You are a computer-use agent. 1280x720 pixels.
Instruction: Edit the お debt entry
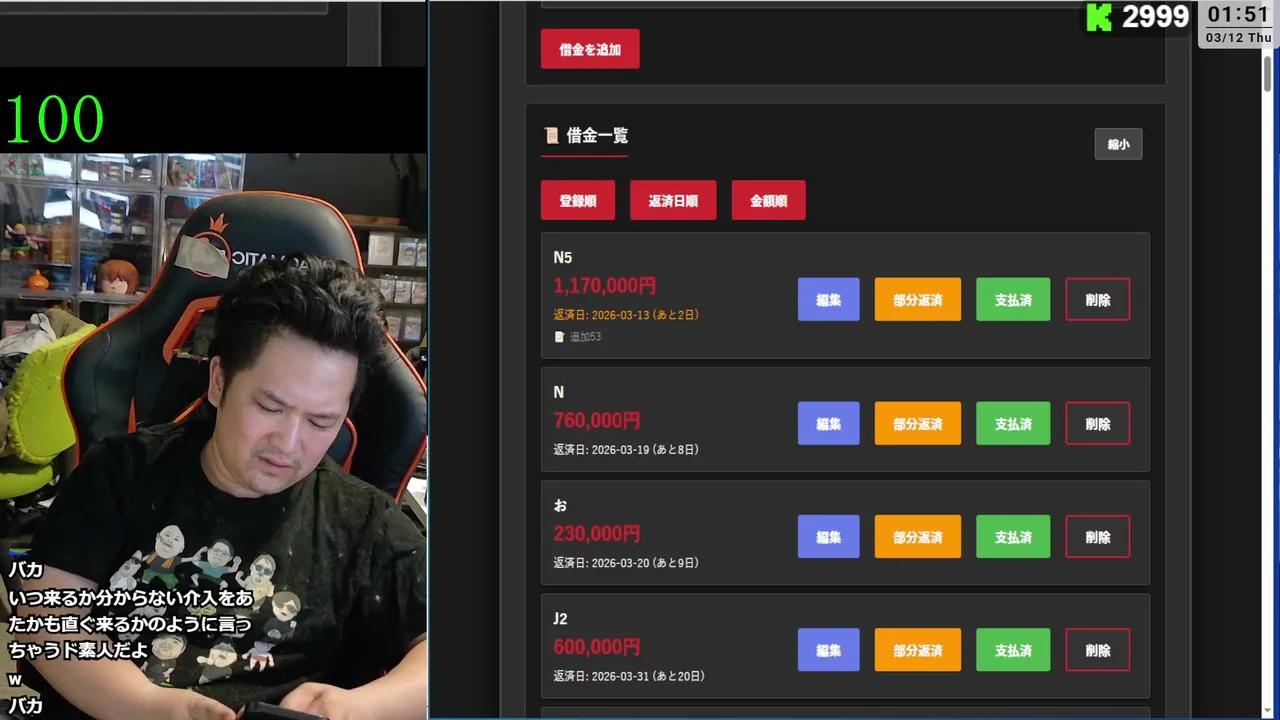[828, 536]
